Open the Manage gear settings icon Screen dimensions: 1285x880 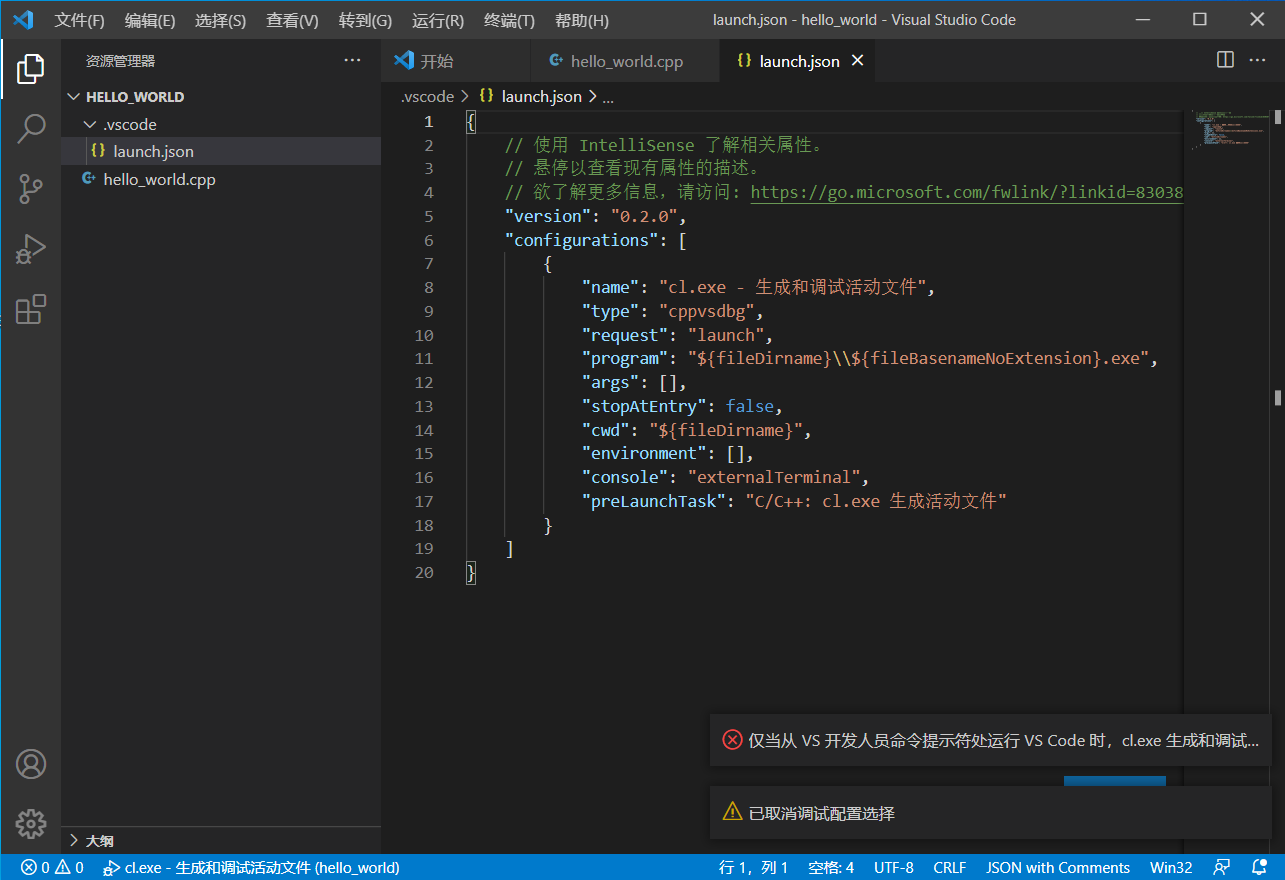[x=31, y=823]
